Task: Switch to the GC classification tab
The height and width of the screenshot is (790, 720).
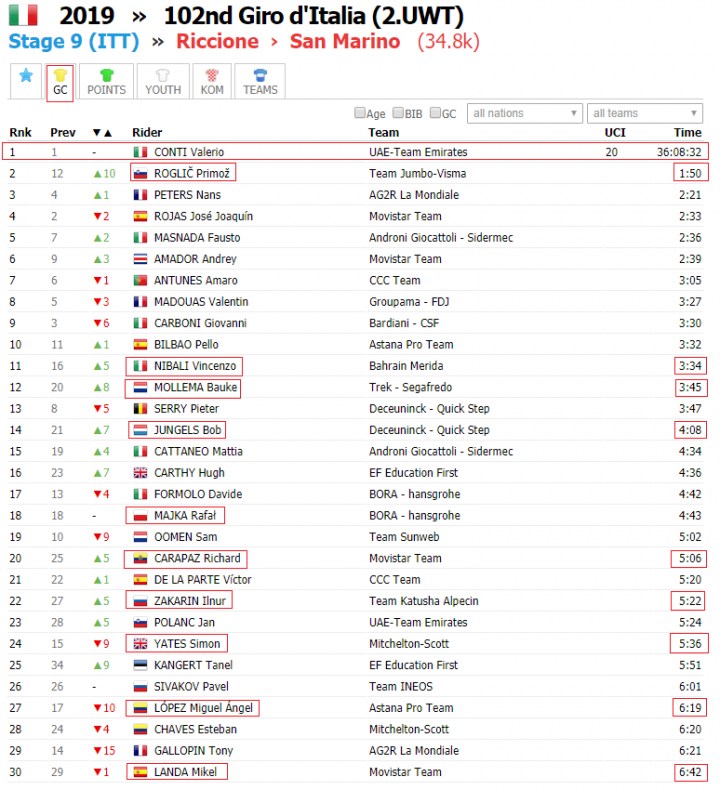Action: click(60, 83)
